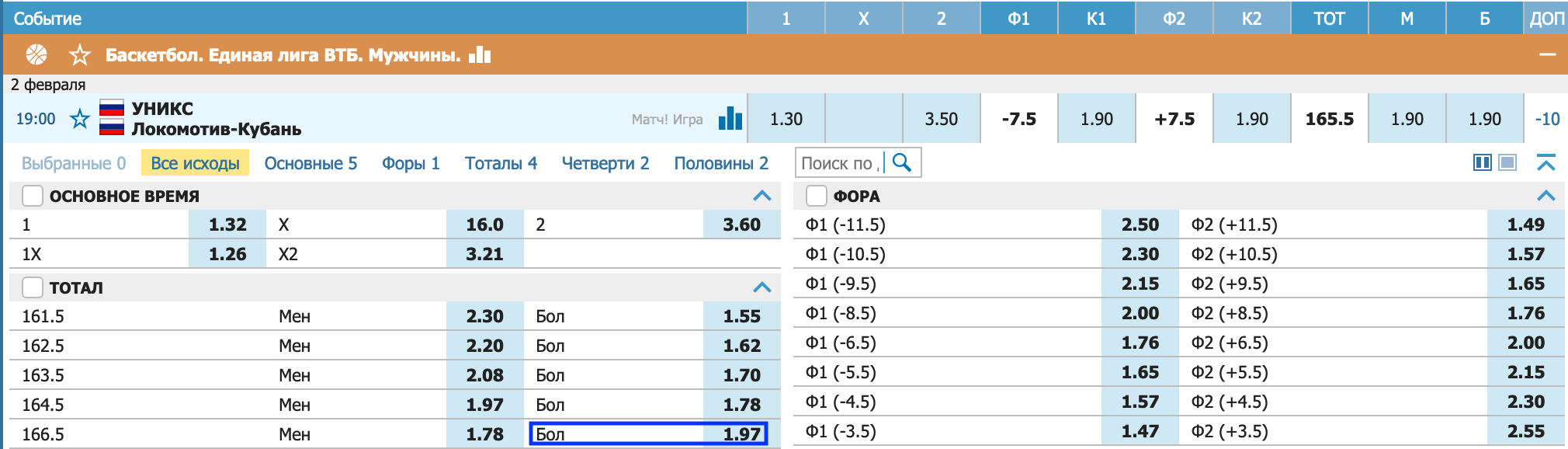Collapse all markets with top arrow
Viewport: 1568px width, 449px height.
pos(1546,162)
